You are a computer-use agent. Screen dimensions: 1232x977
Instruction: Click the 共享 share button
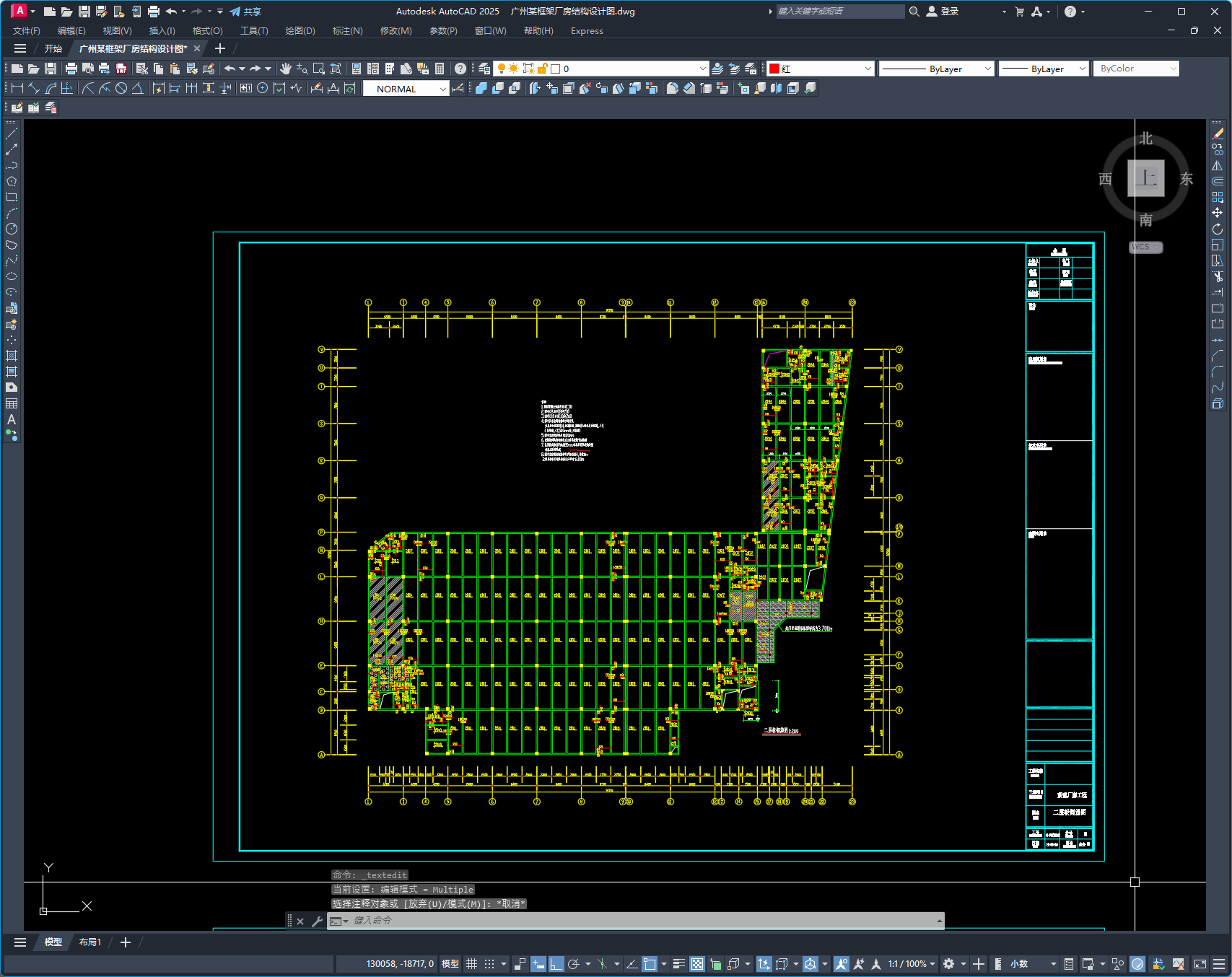pos(245,12)
